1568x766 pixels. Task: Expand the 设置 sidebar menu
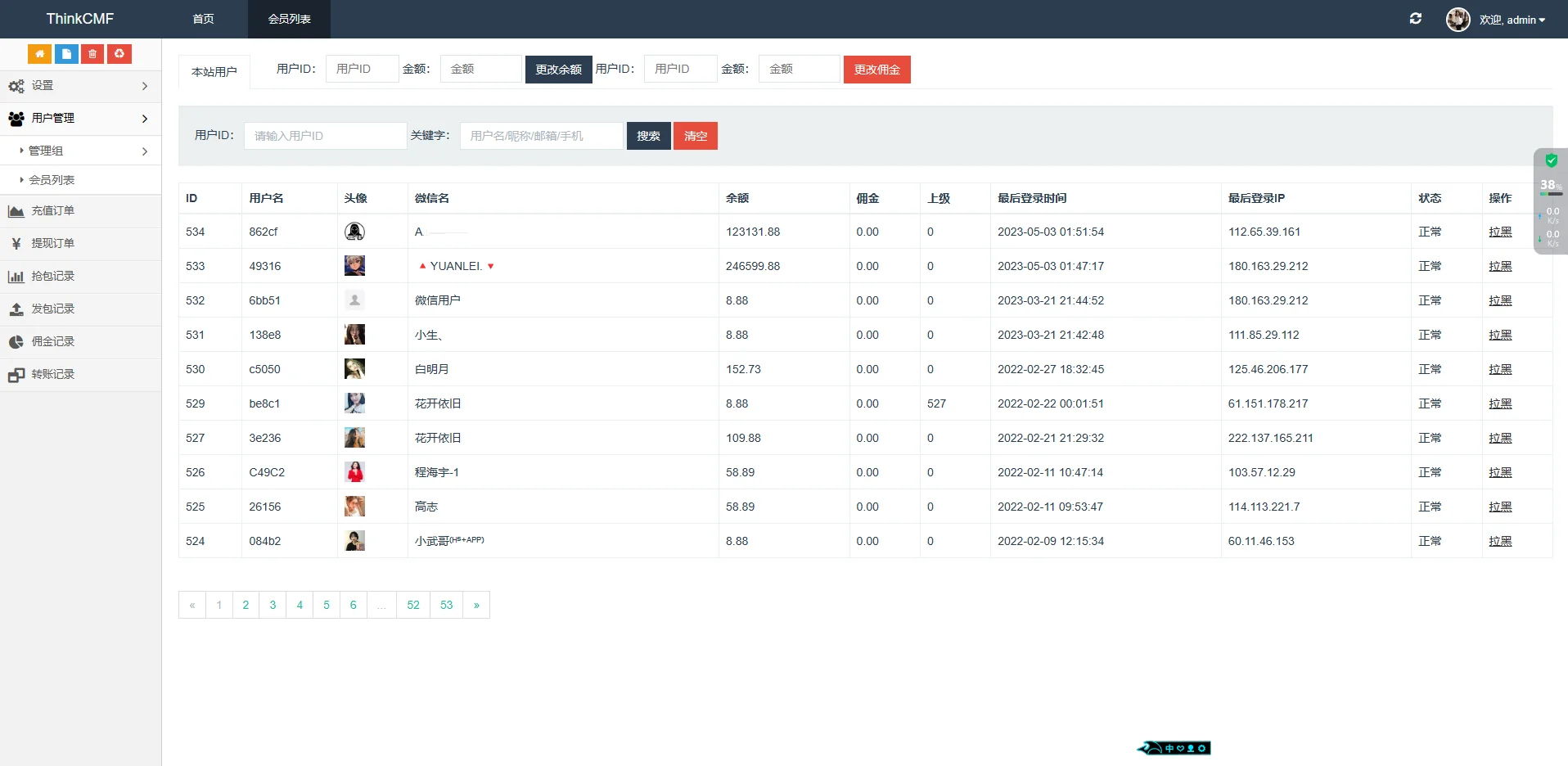click(80, 86)
